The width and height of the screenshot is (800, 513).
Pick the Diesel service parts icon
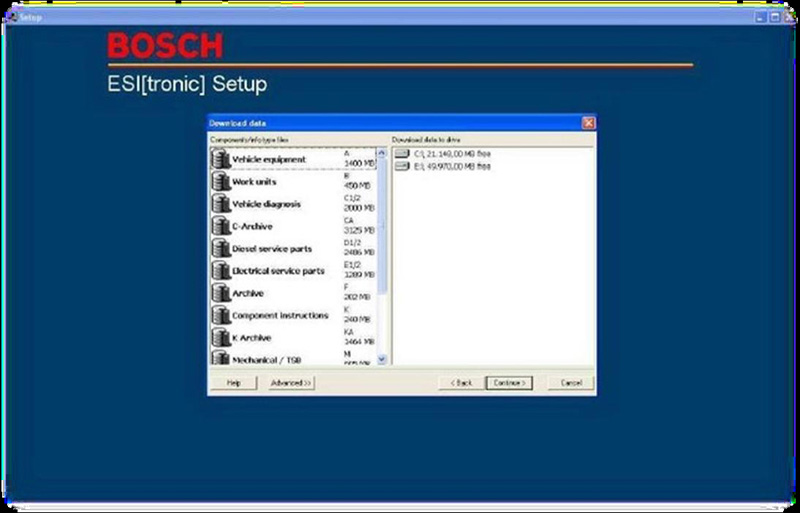coord(220,248)
